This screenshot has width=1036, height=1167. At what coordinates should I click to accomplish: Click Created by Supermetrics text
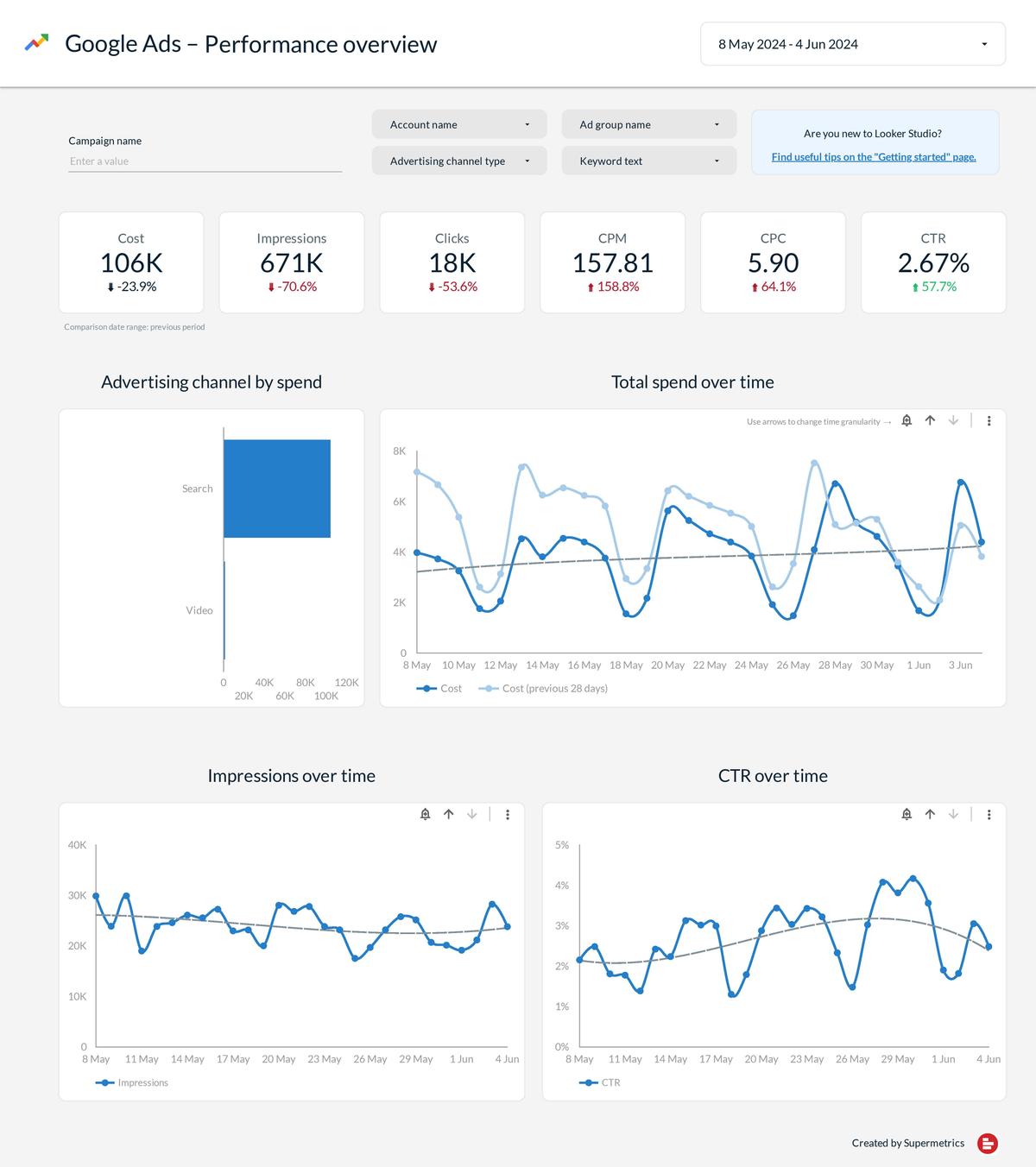tap(908, 1143)
